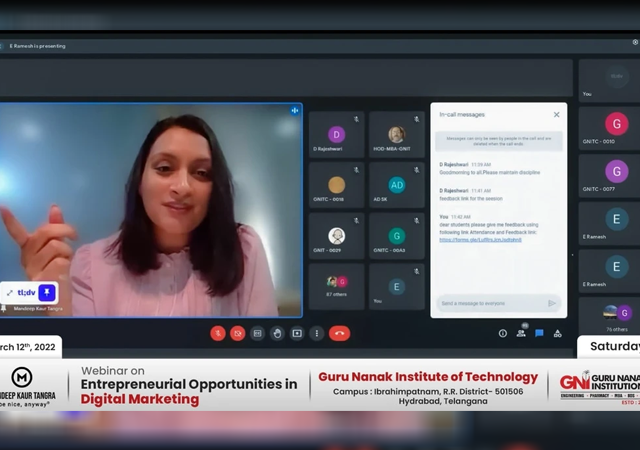
Task: Show everyone via the people icon
Action: coord(521,334)
